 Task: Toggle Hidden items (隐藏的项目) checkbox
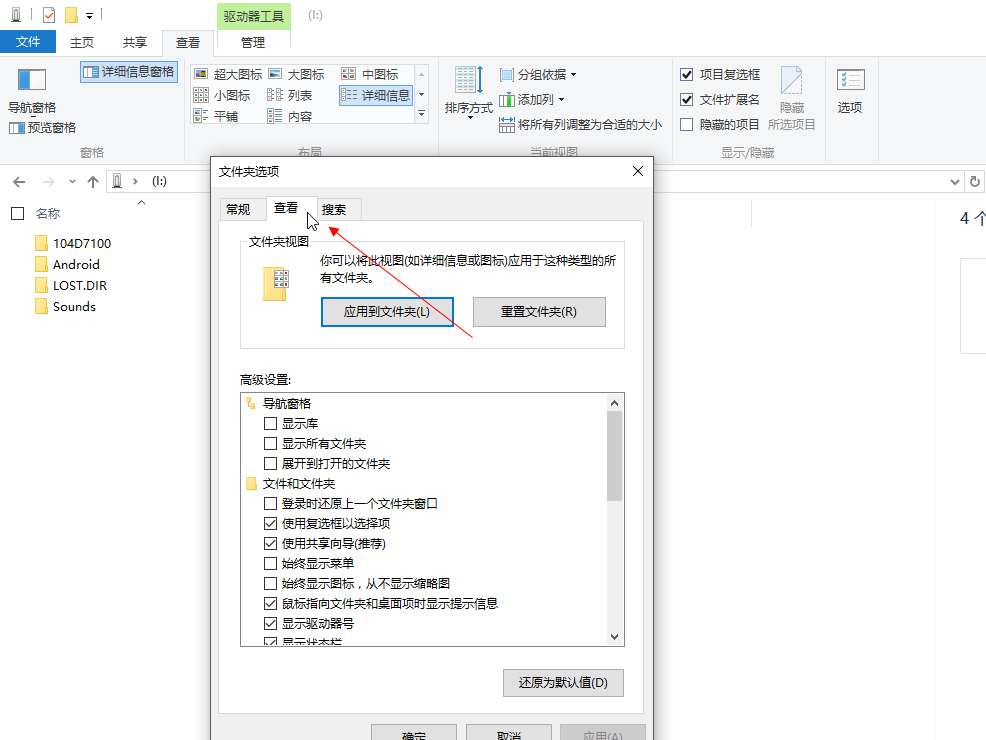pos(687,124)
